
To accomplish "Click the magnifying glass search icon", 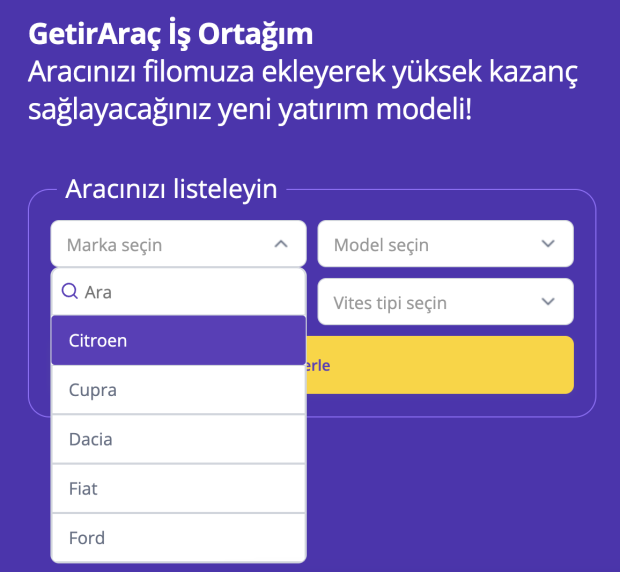I will (70, 291).
